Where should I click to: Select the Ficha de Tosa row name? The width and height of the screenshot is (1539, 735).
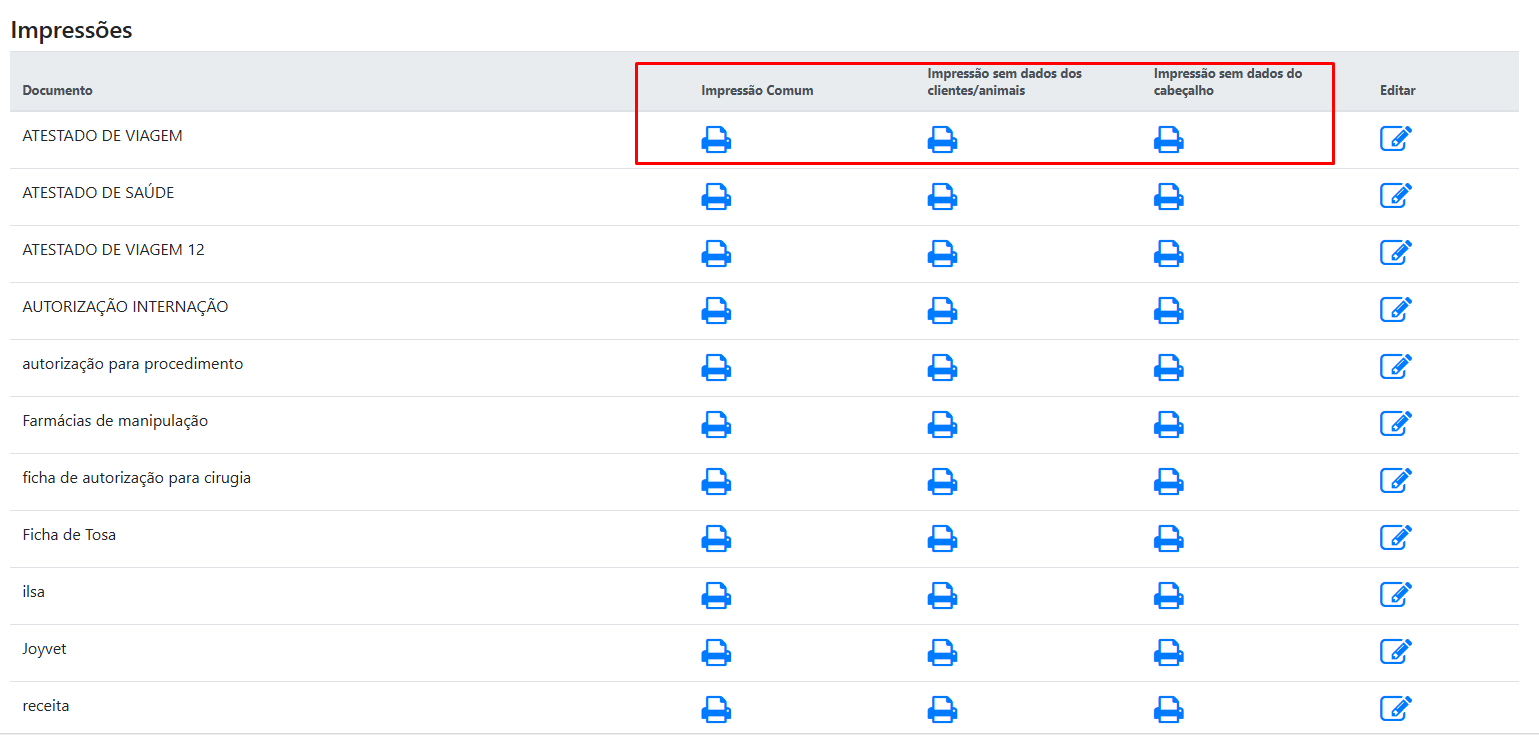pyautogui.click(x=69, y=535)
